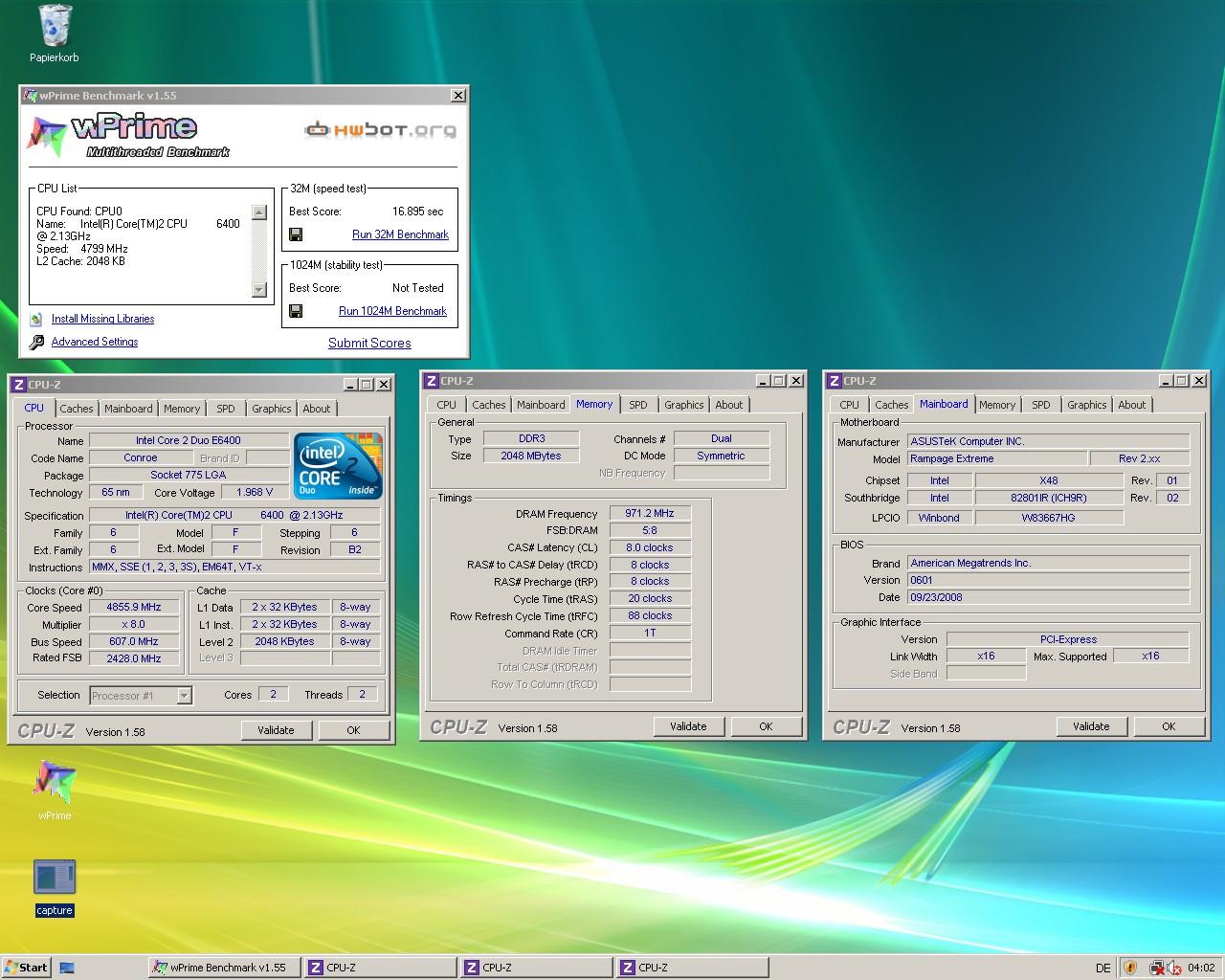Click Validate in the Mainboard CPU-Z window
The height and width of the screenshot is (980, 1225).
pos(1091,726)
